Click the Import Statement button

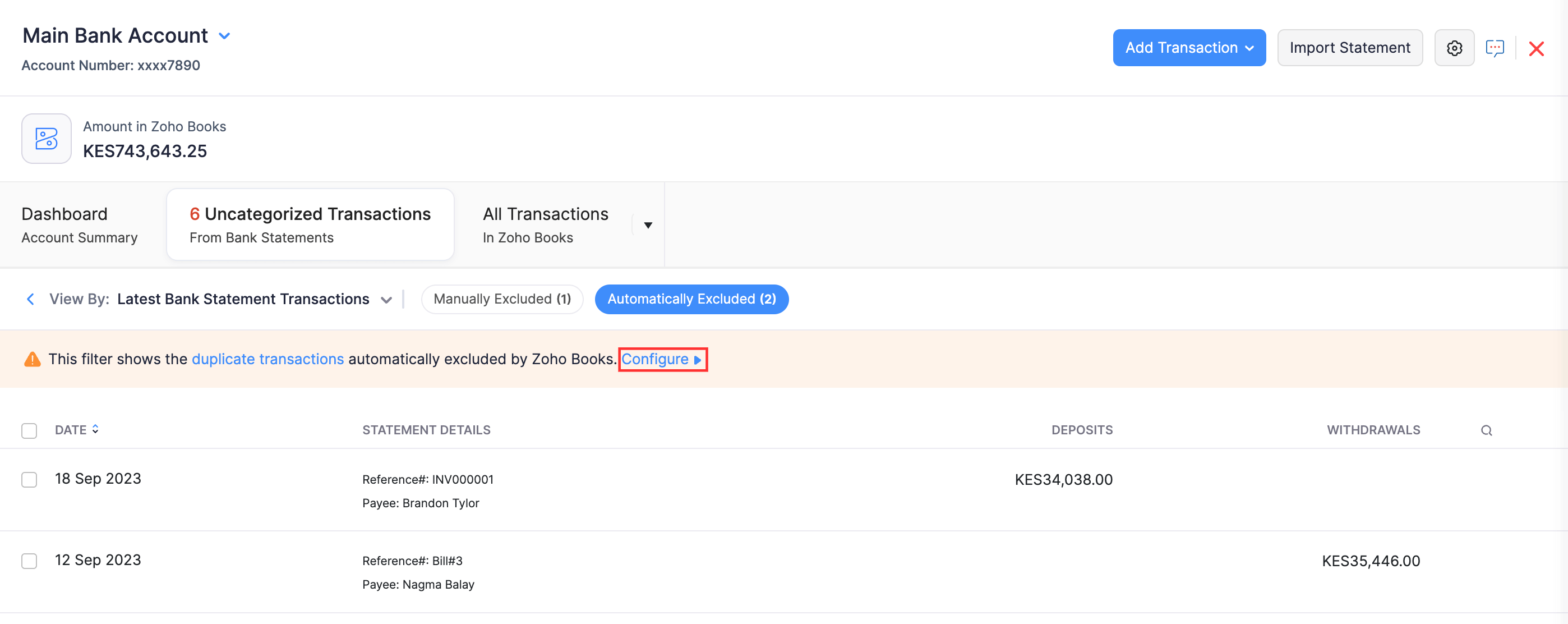[1350, 48]
